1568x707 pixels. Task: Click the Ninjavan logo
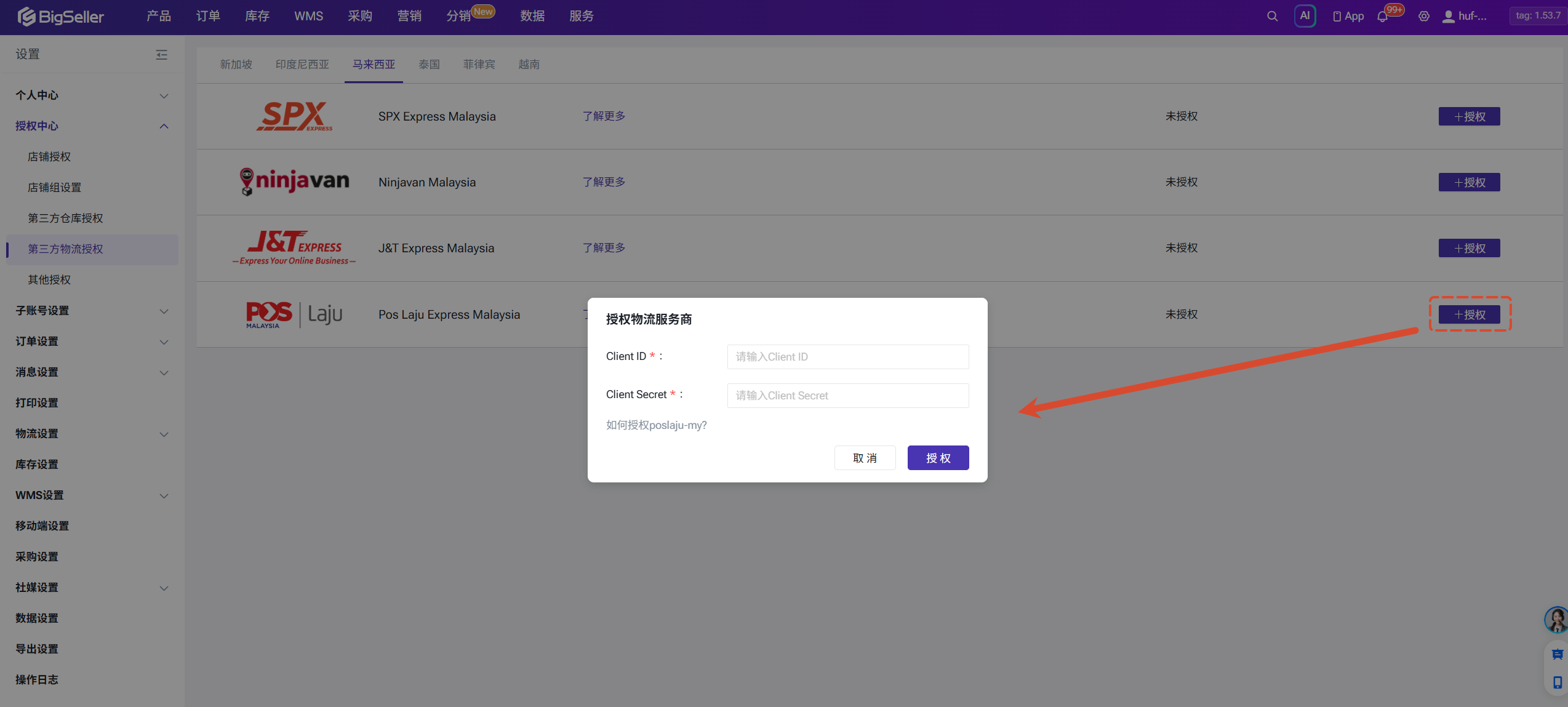(294, 182)
